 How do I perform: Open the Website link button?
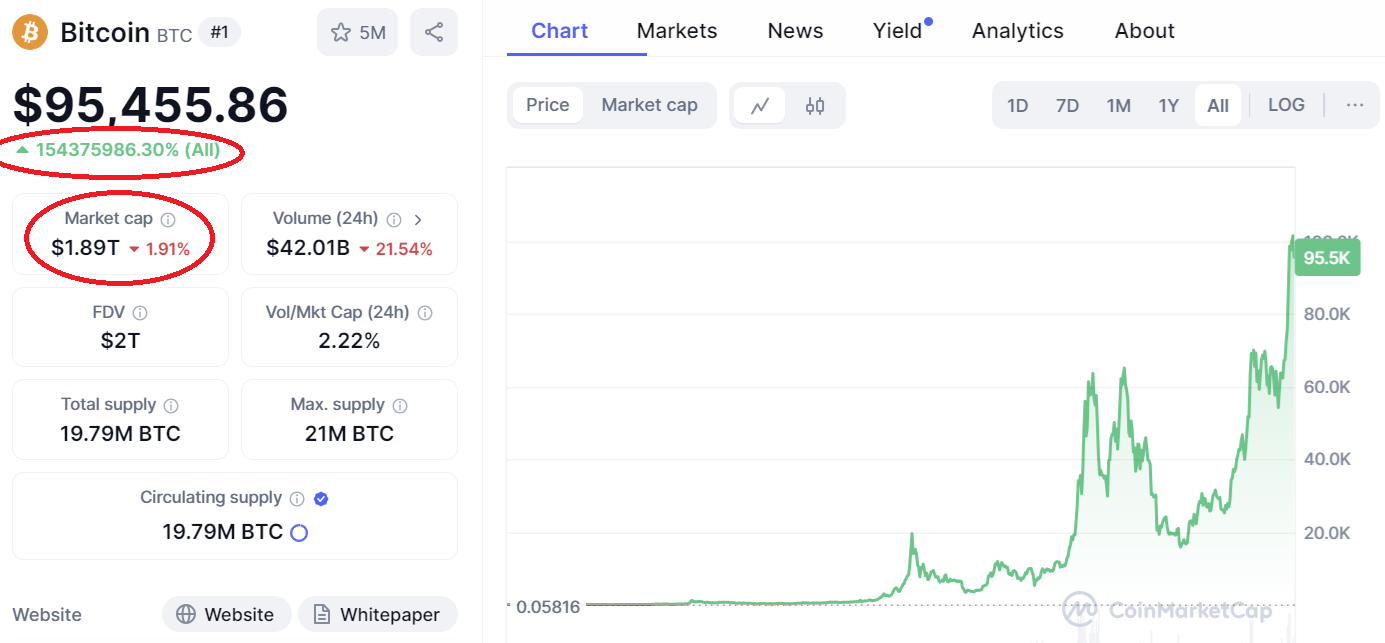[x=226, y=614]
